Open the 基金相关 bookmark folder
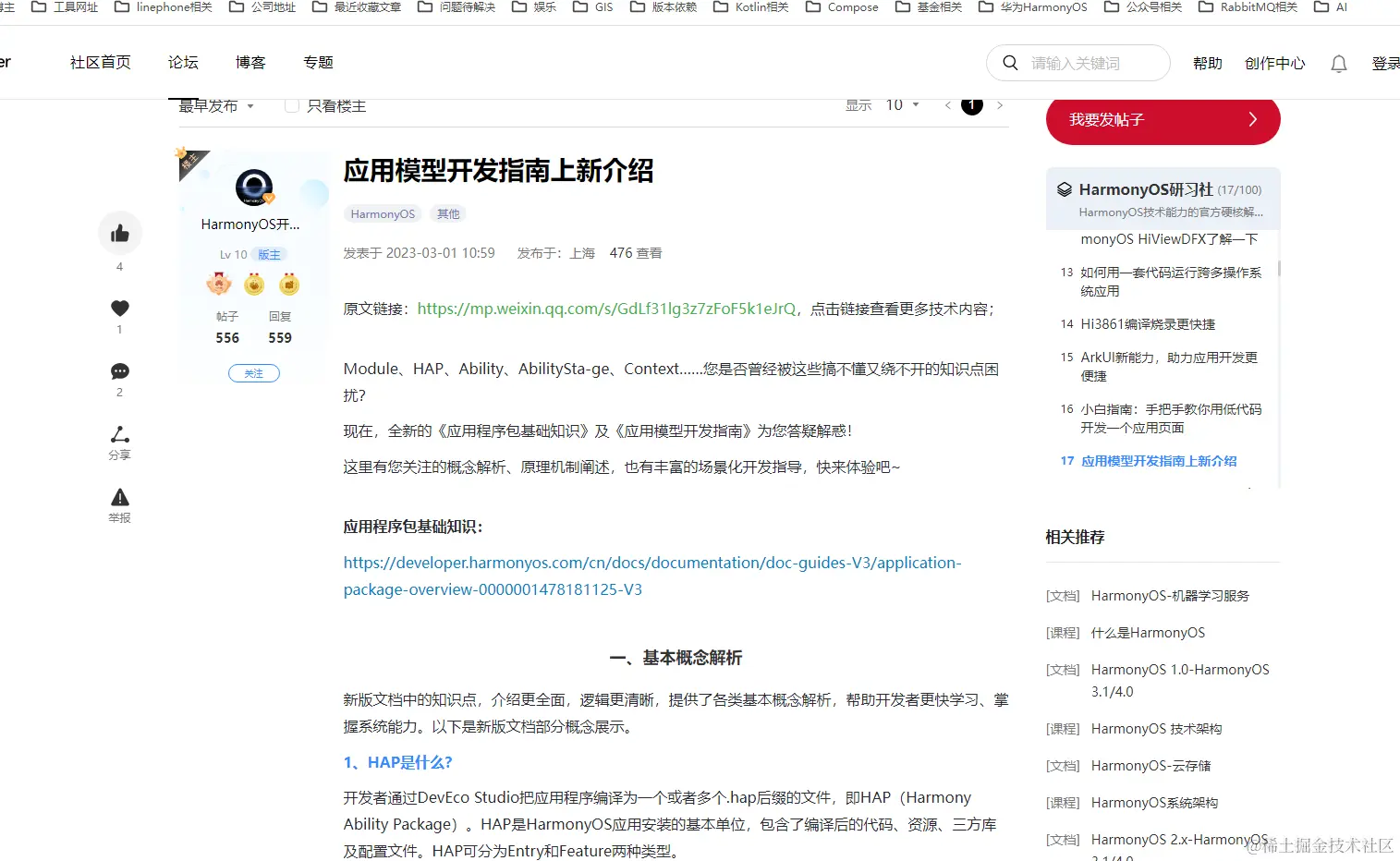 [x=929, y=6]
